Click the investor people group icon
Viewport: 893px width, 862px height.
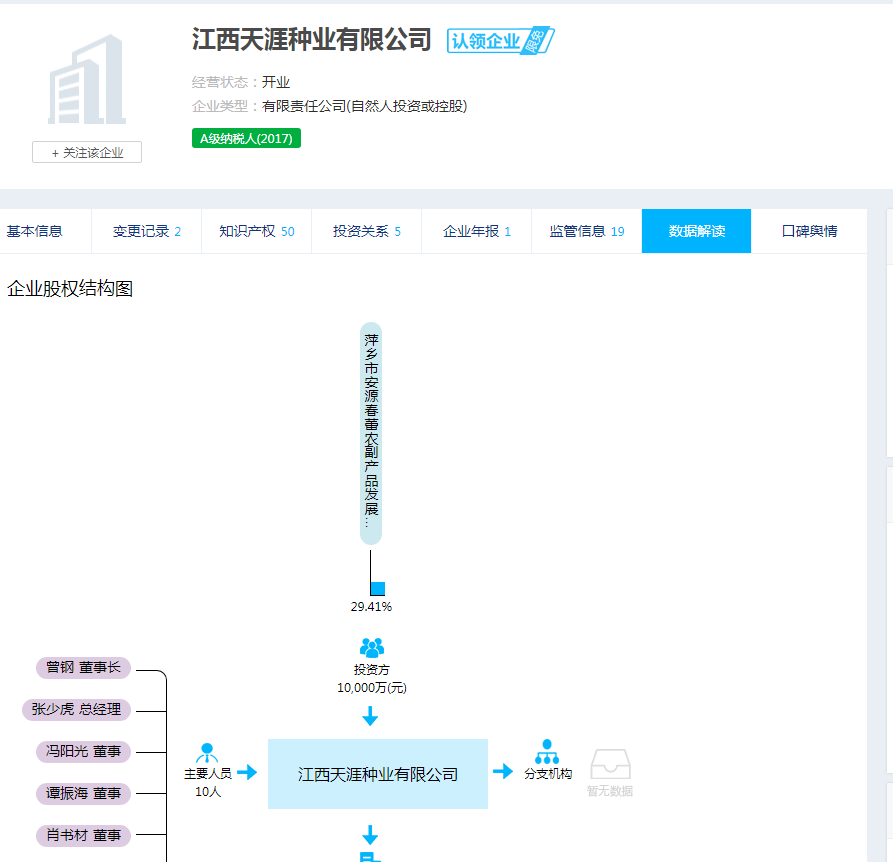371,648
